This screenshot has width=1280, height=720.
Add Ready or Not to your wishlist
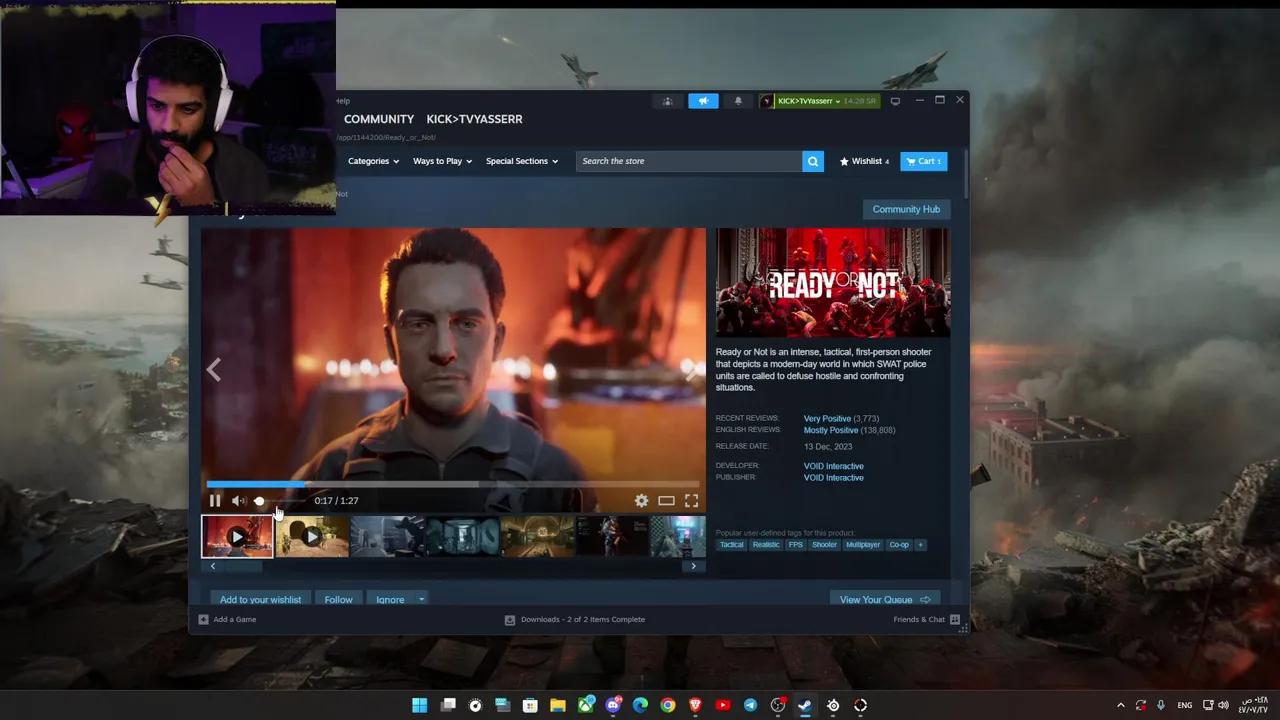(x=260, y=599)
